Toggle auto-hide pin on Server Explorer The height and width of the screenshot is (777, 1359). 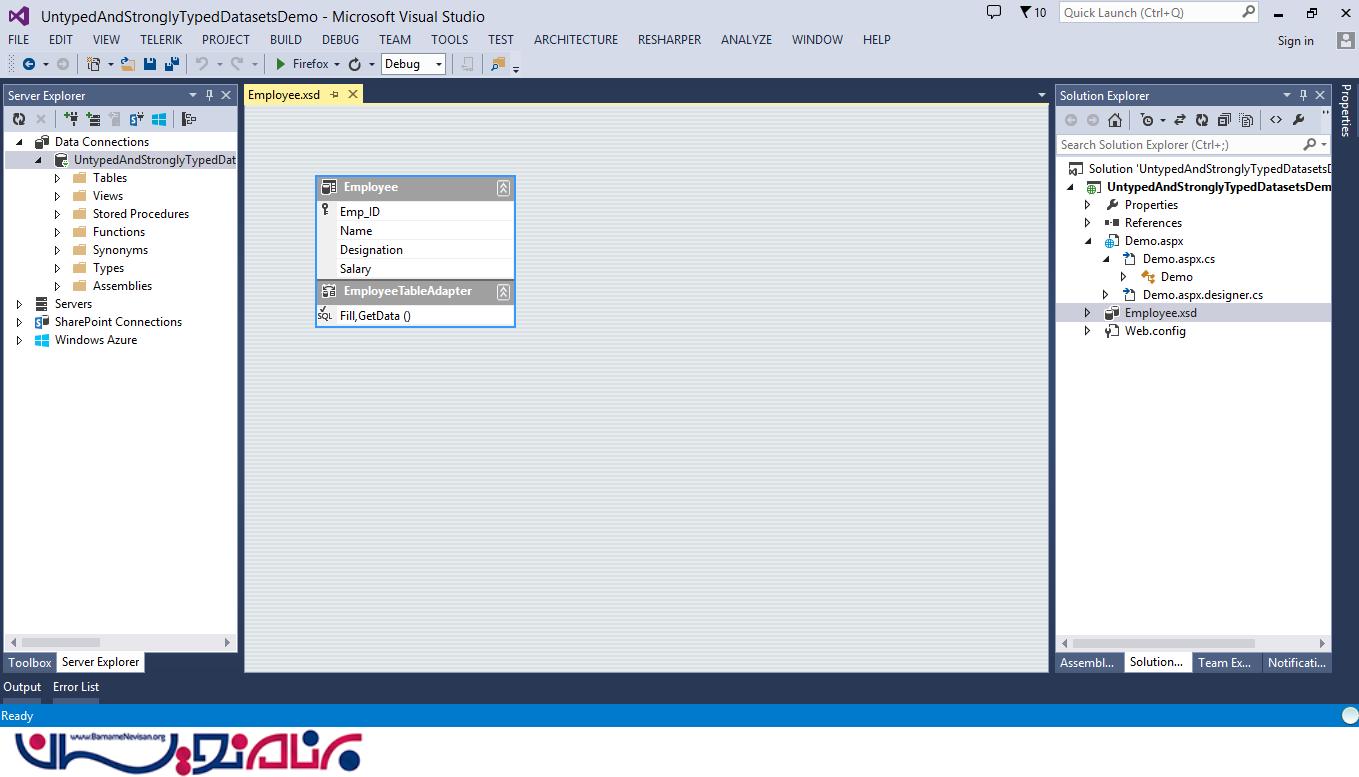click(x=209, y=95)
